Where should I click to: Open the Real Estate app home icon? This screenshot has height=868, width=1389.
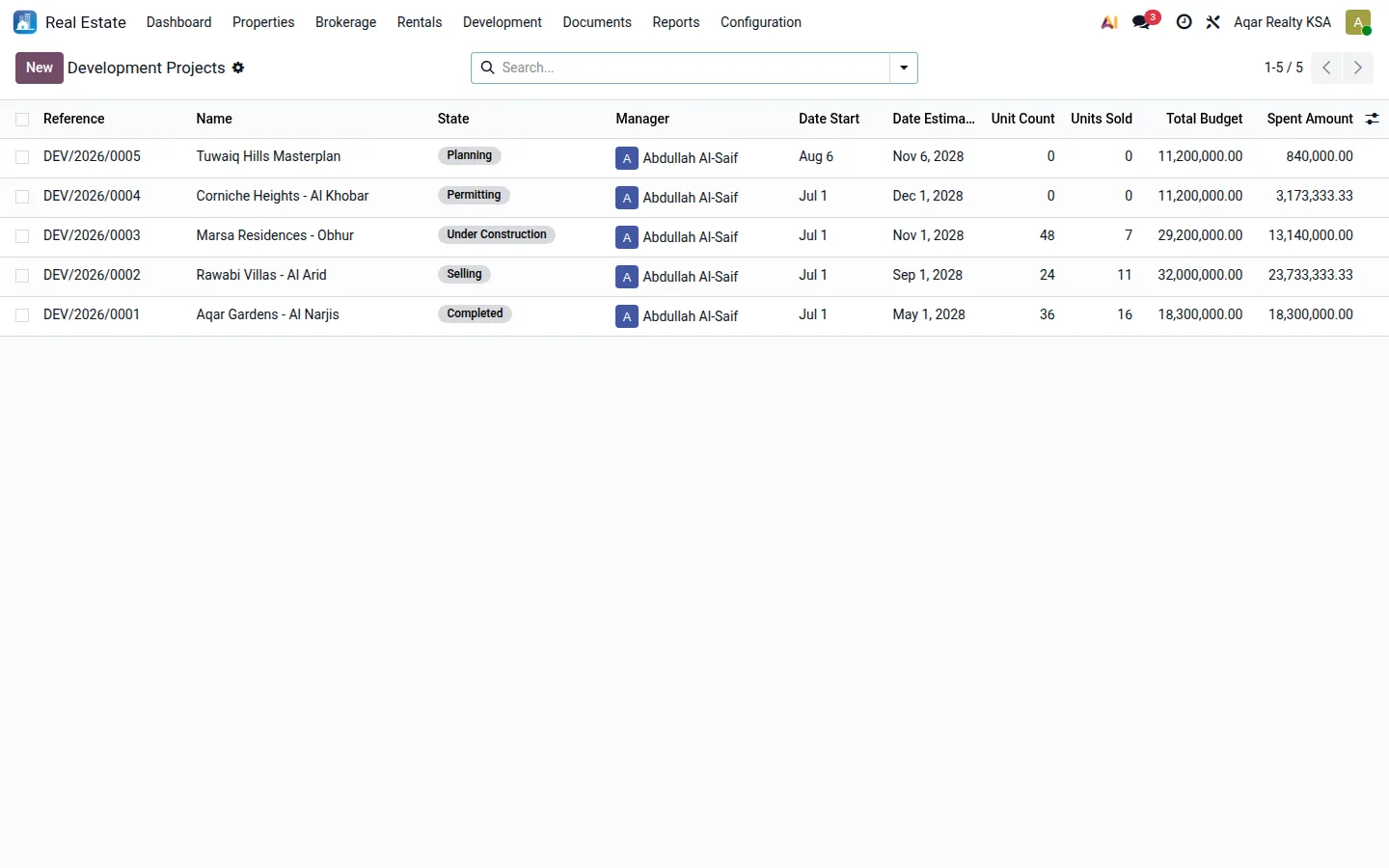coord(25,22)
